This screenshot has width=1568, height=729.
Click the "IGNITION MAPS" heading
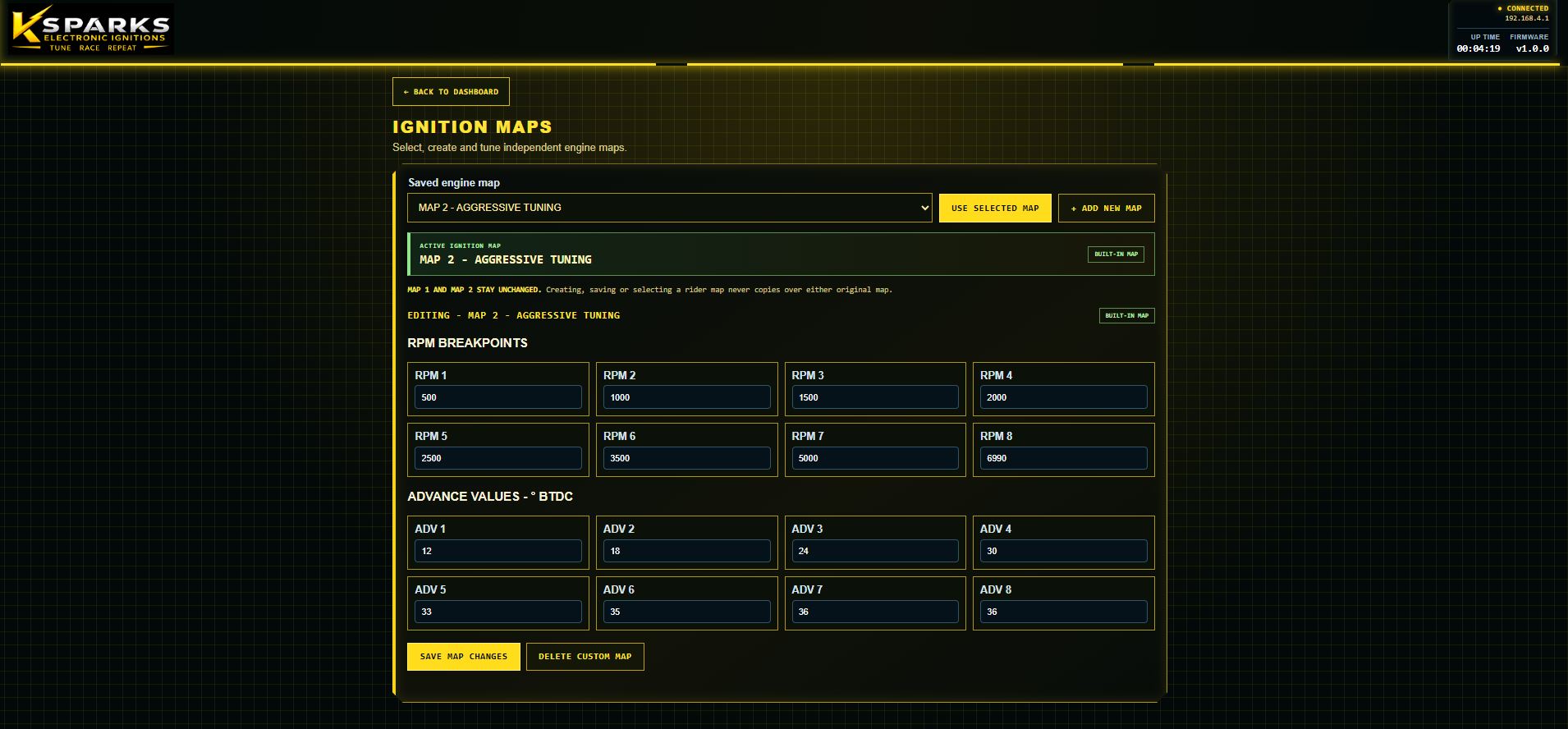click(472, 127)
